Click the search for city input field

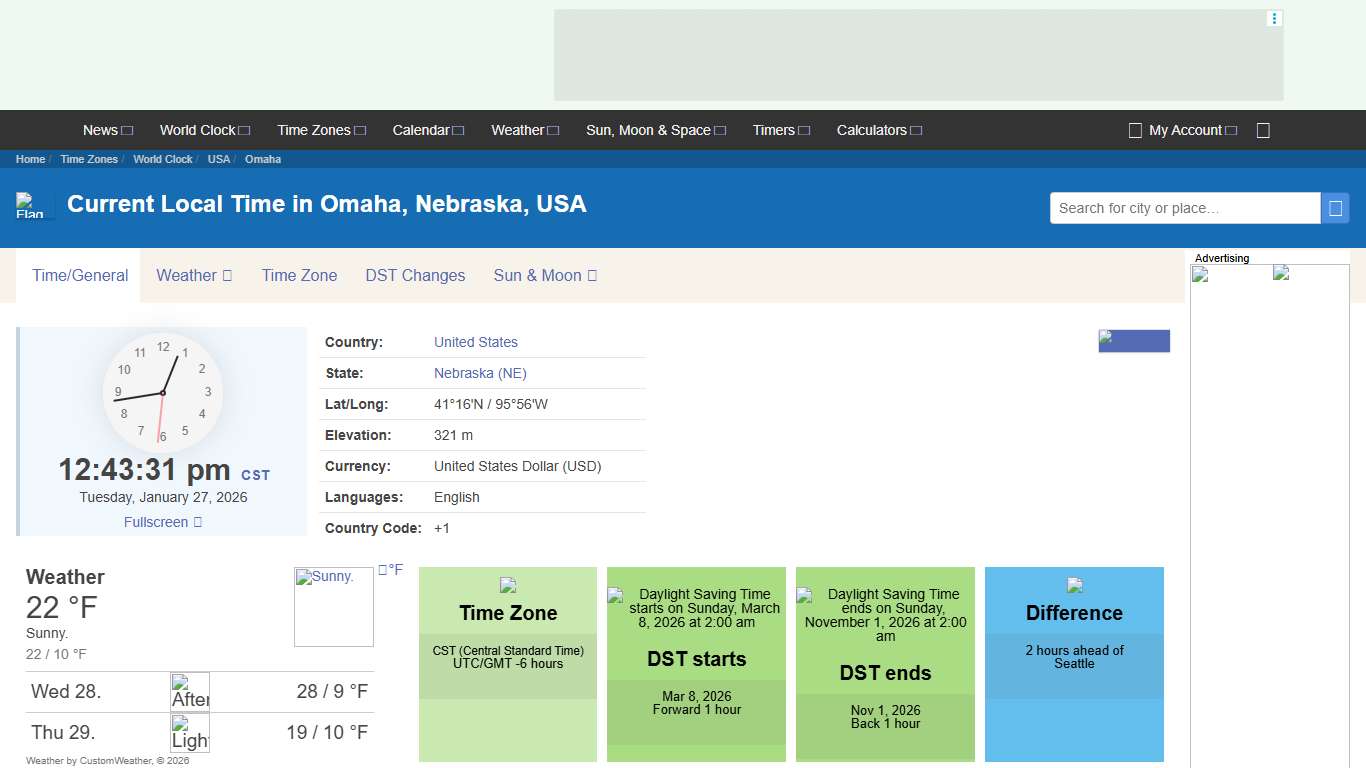pos(1184,207)
